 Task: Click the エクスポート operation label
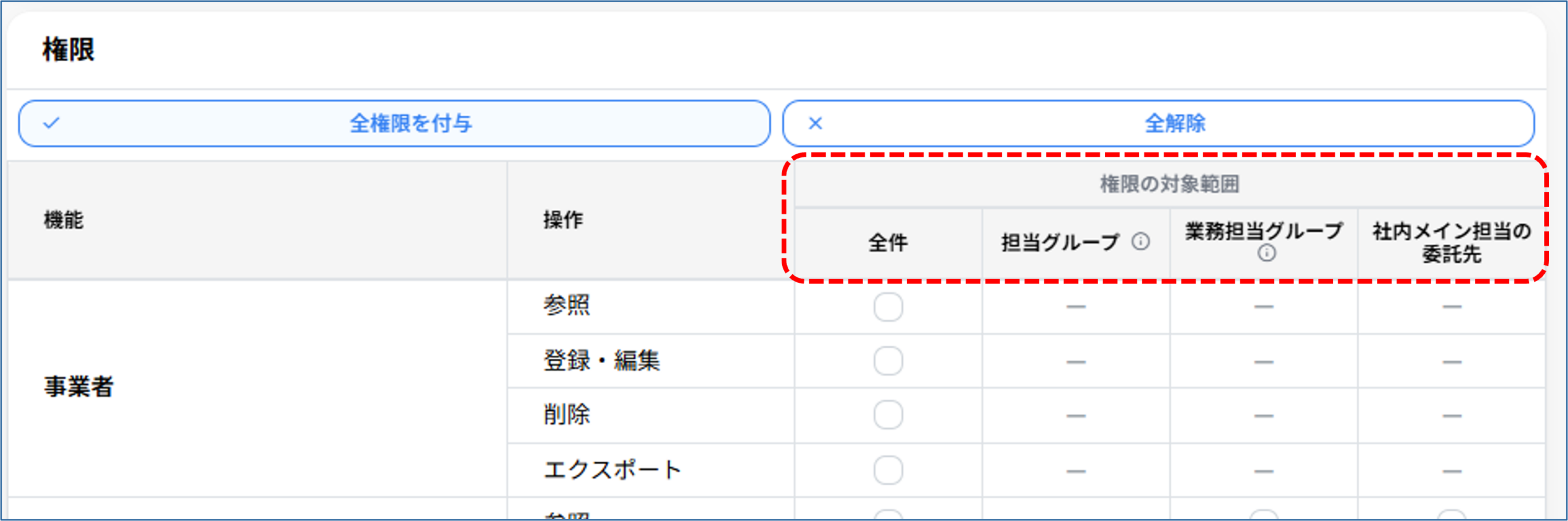coord(612,470)
